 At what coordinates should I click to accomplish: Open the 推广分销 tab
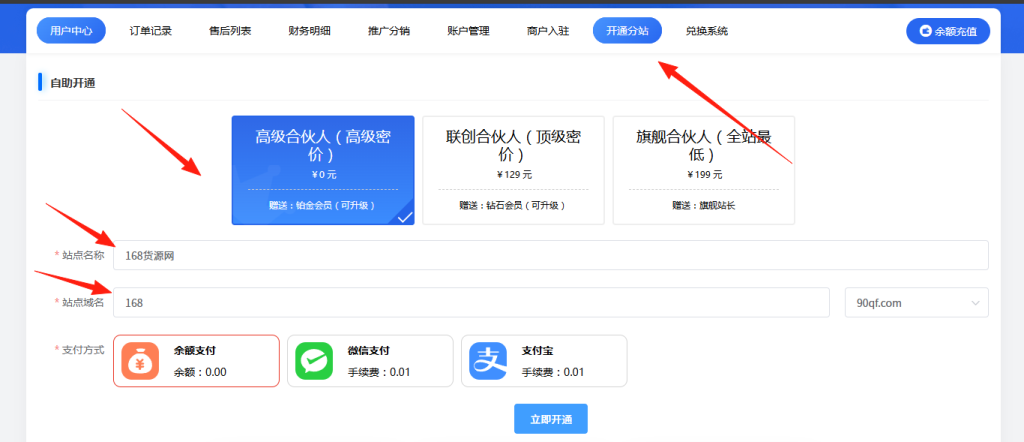[389, 31]
